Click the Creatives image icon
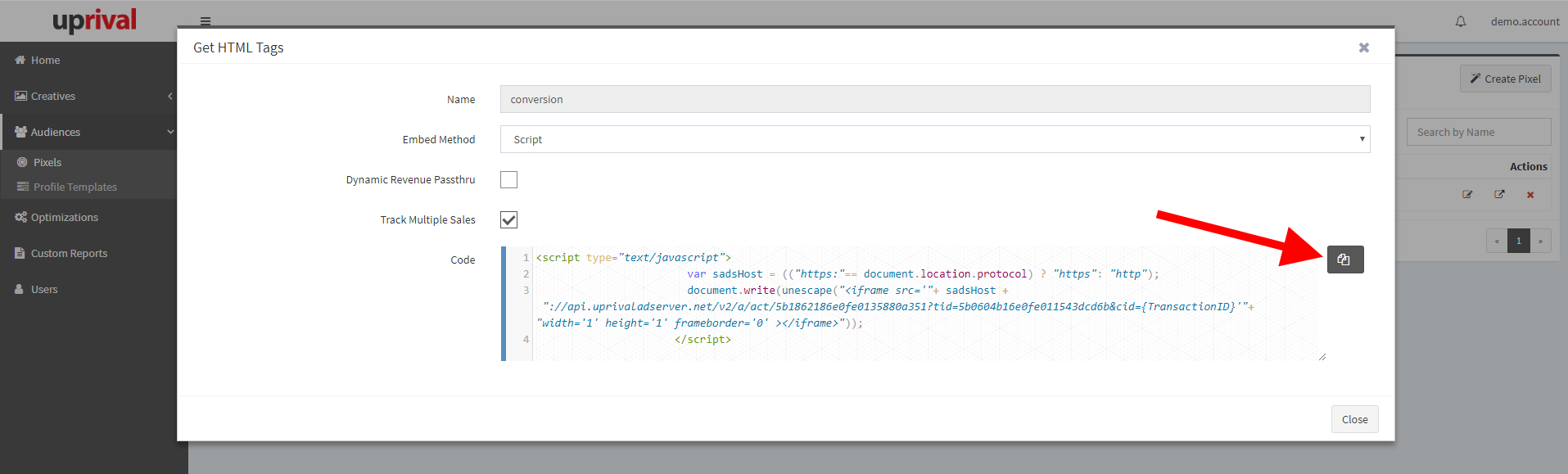Viewport: 1568px width, 474px height. (20, 96)
